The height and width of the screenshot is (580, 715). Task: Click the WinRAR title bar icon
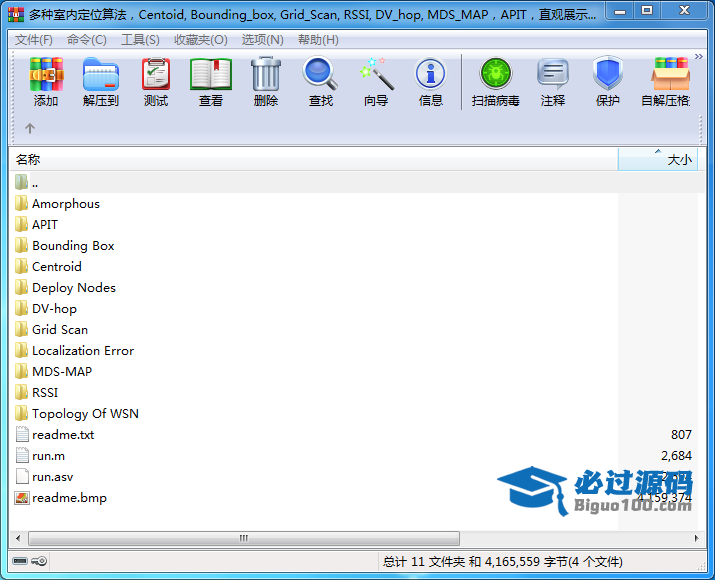point(16,14)
